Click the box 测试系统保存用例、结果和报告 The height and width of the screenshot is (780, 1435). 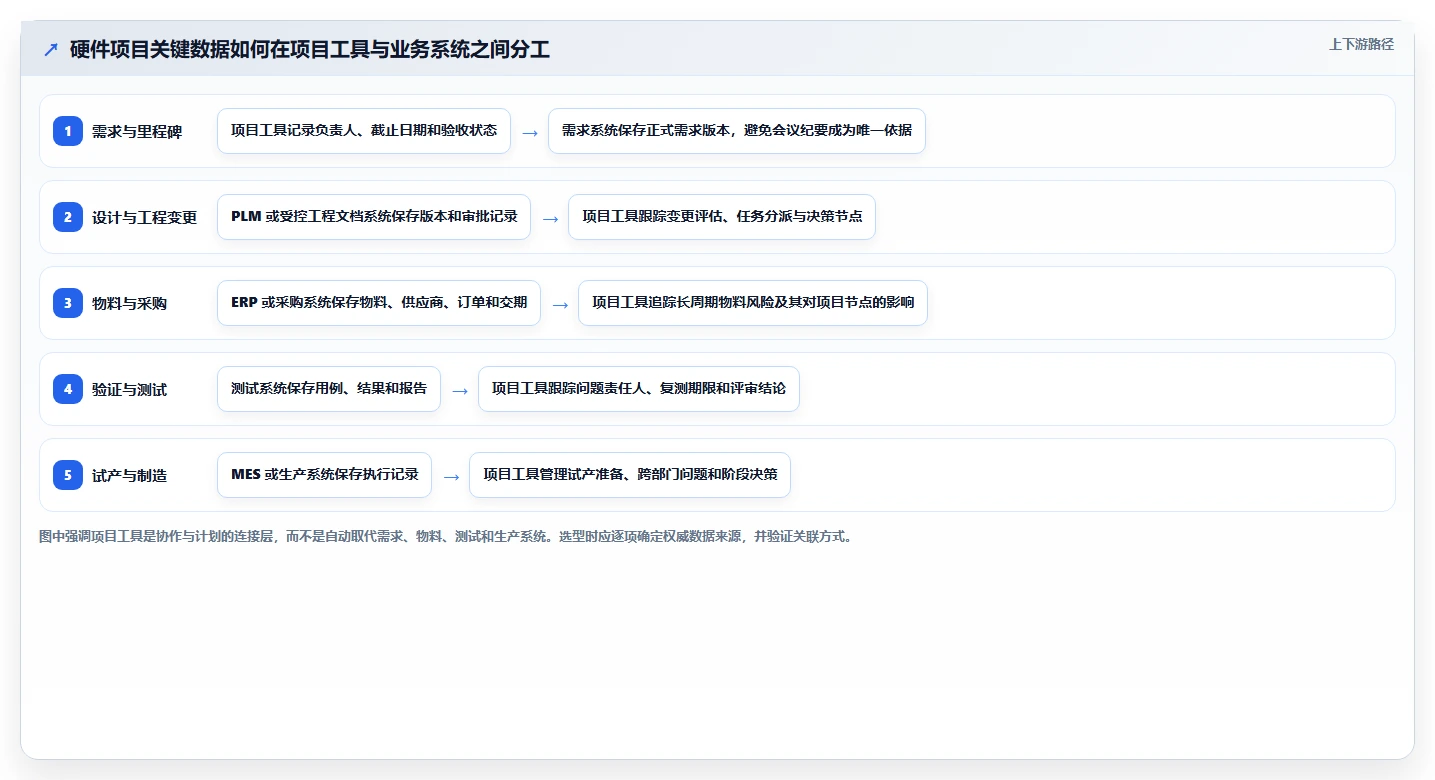(x=329, y=389)
